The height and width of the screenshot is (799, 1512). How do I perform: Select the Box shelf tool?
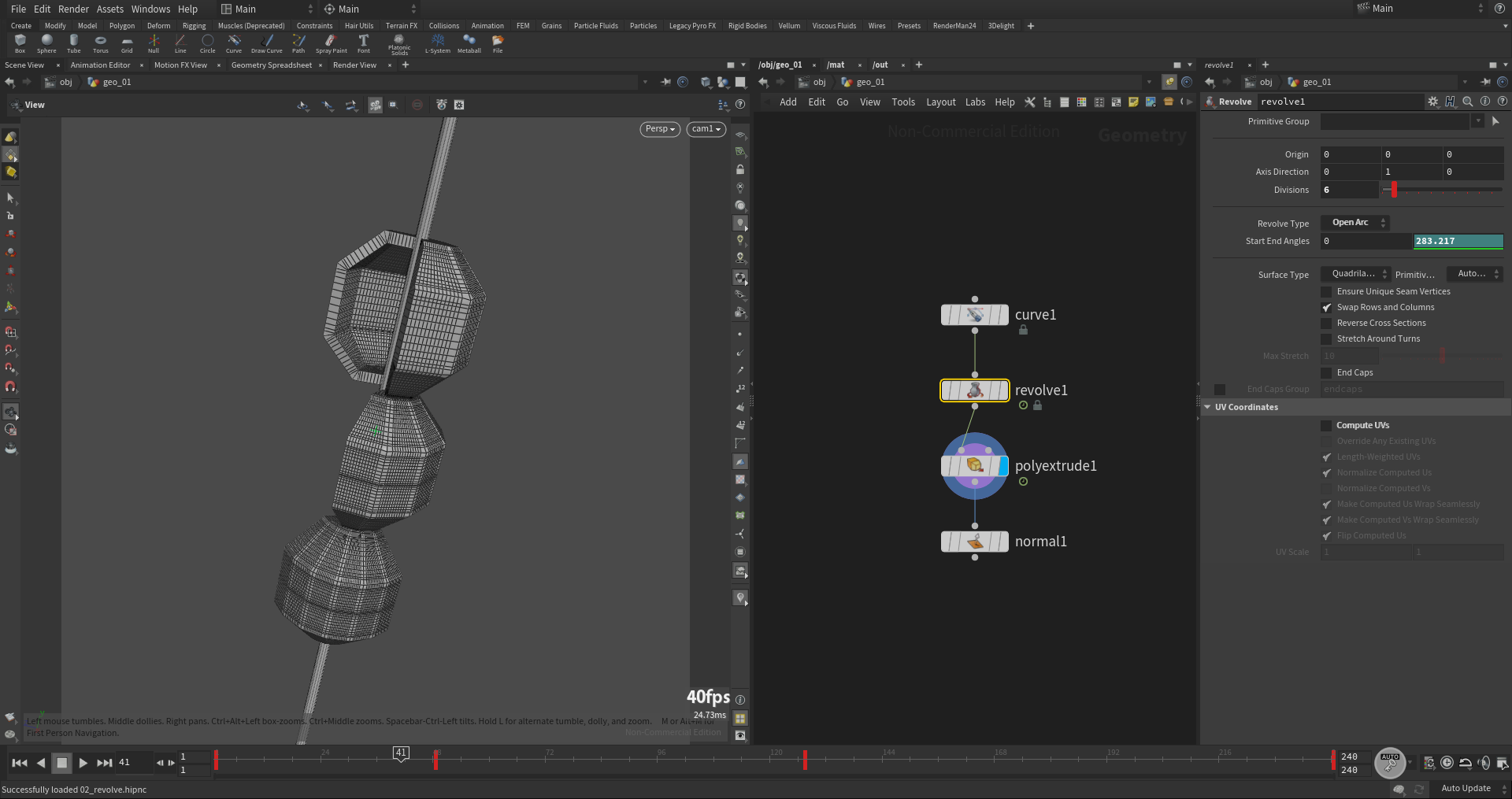point(20,43)
